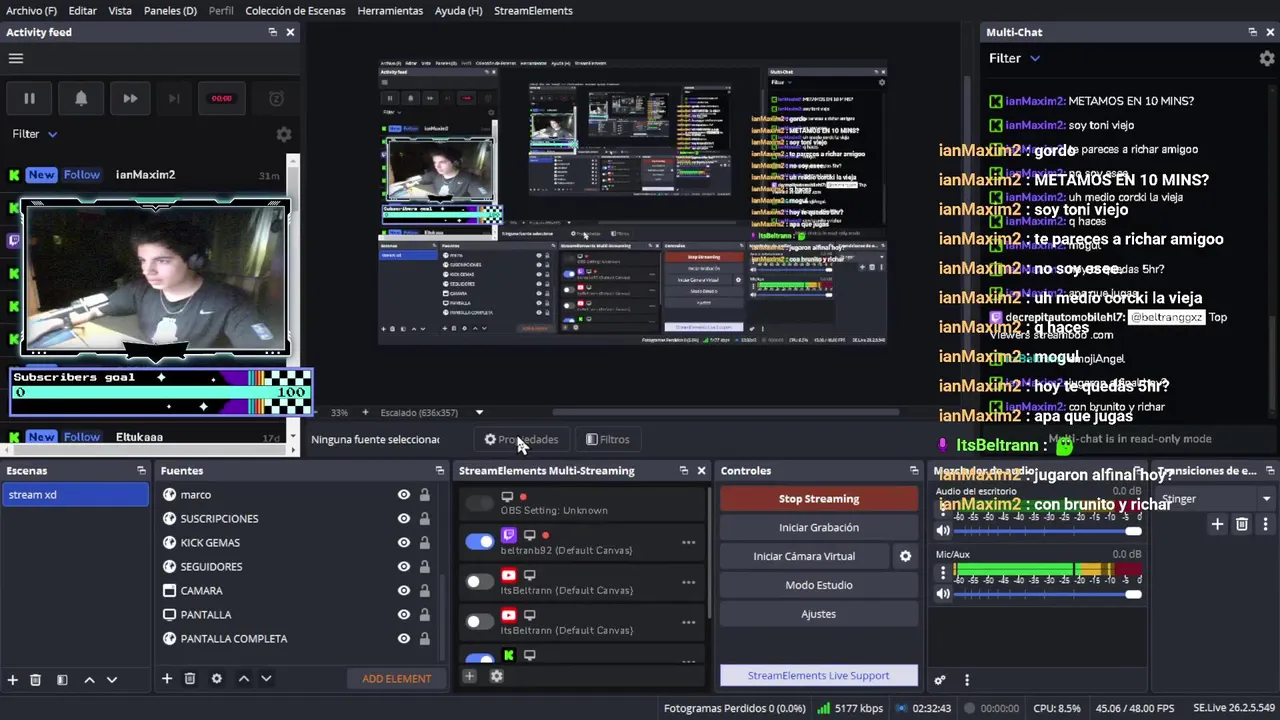Viewport: 1280px width, 720px height.
Task: Enable Modo Estudio
Action: [819, 585]
